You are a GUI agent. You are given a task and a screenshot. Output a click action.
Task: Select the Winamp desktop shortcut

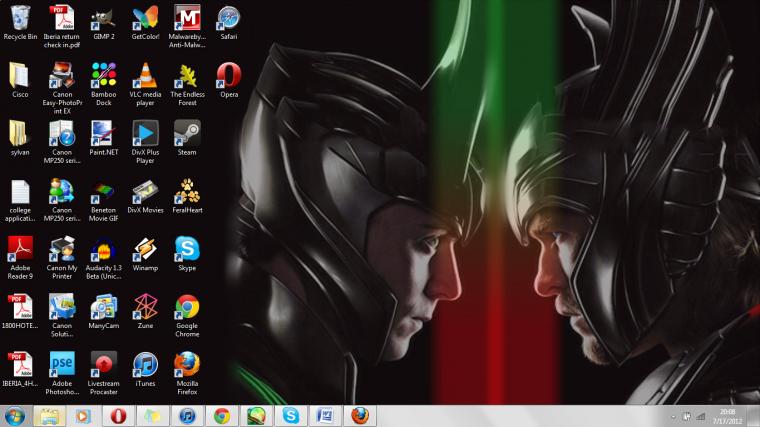coord(145,254)
